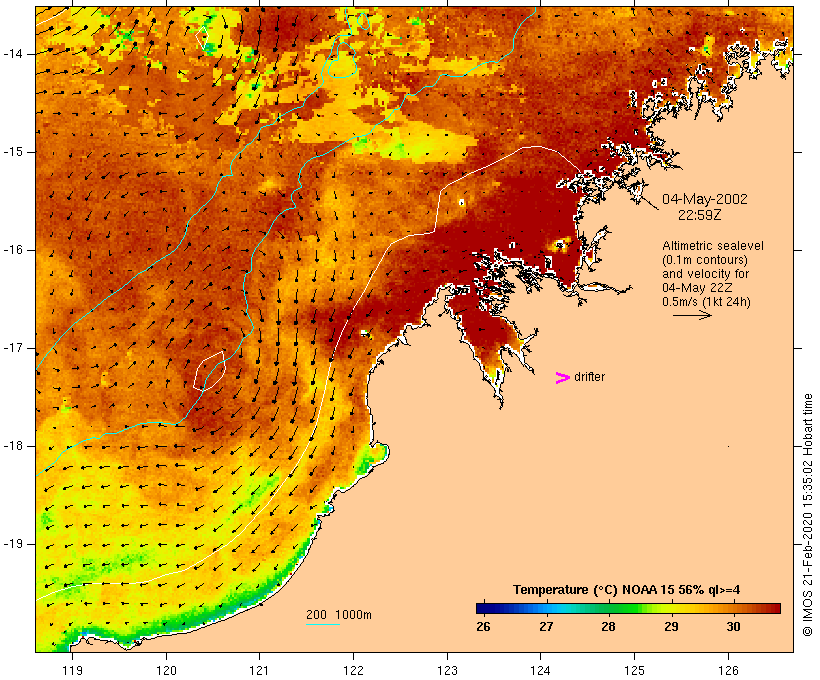Click the cyan depth contour legend line
The height and width of the screenshot is (680, 820).
323,624
